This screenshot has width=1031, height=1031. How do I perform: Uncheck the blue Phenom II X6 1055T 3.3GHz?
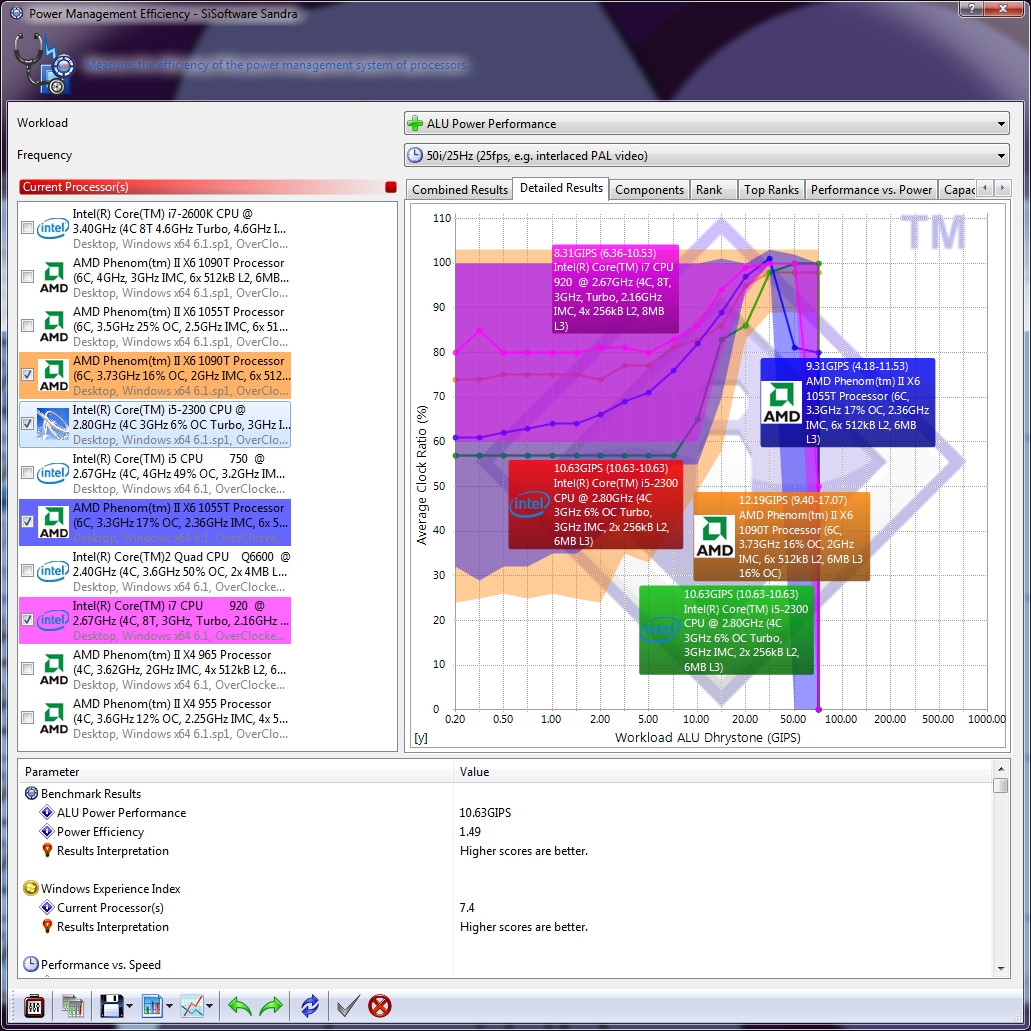(x=28, y=522)
